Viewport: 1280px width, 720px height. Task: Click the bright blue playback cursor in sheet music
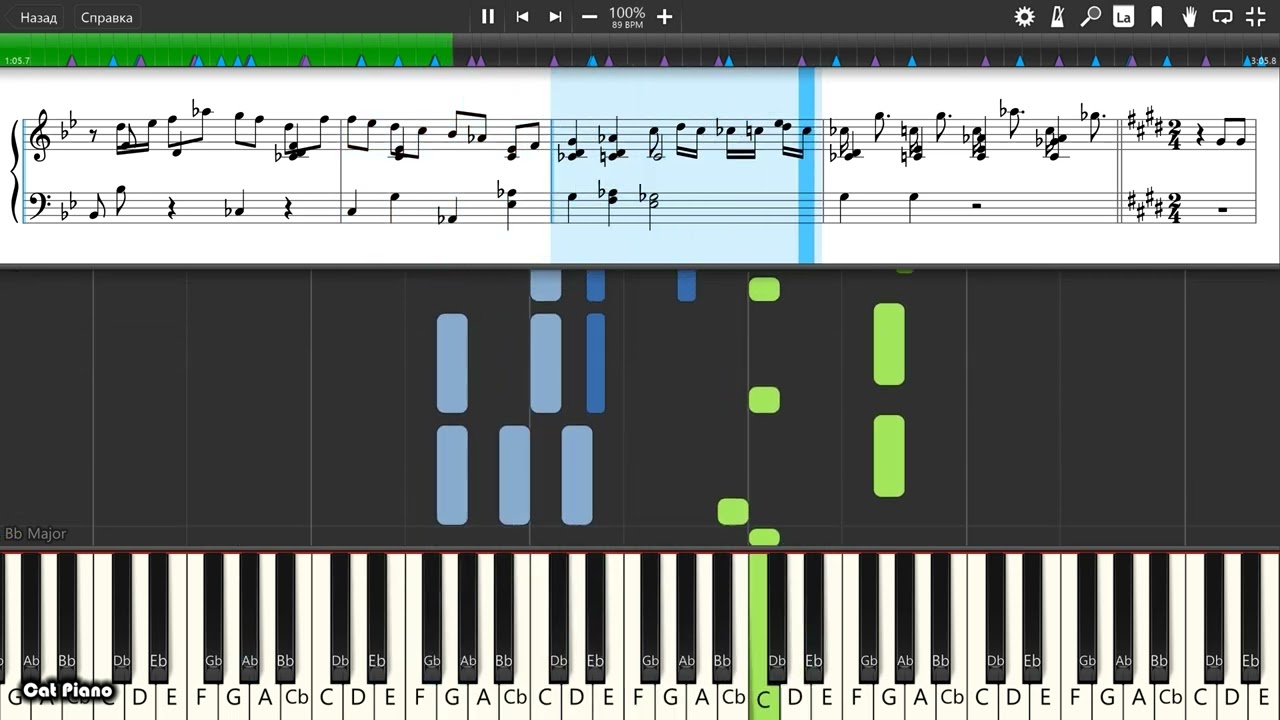click(x=806, y=165)
